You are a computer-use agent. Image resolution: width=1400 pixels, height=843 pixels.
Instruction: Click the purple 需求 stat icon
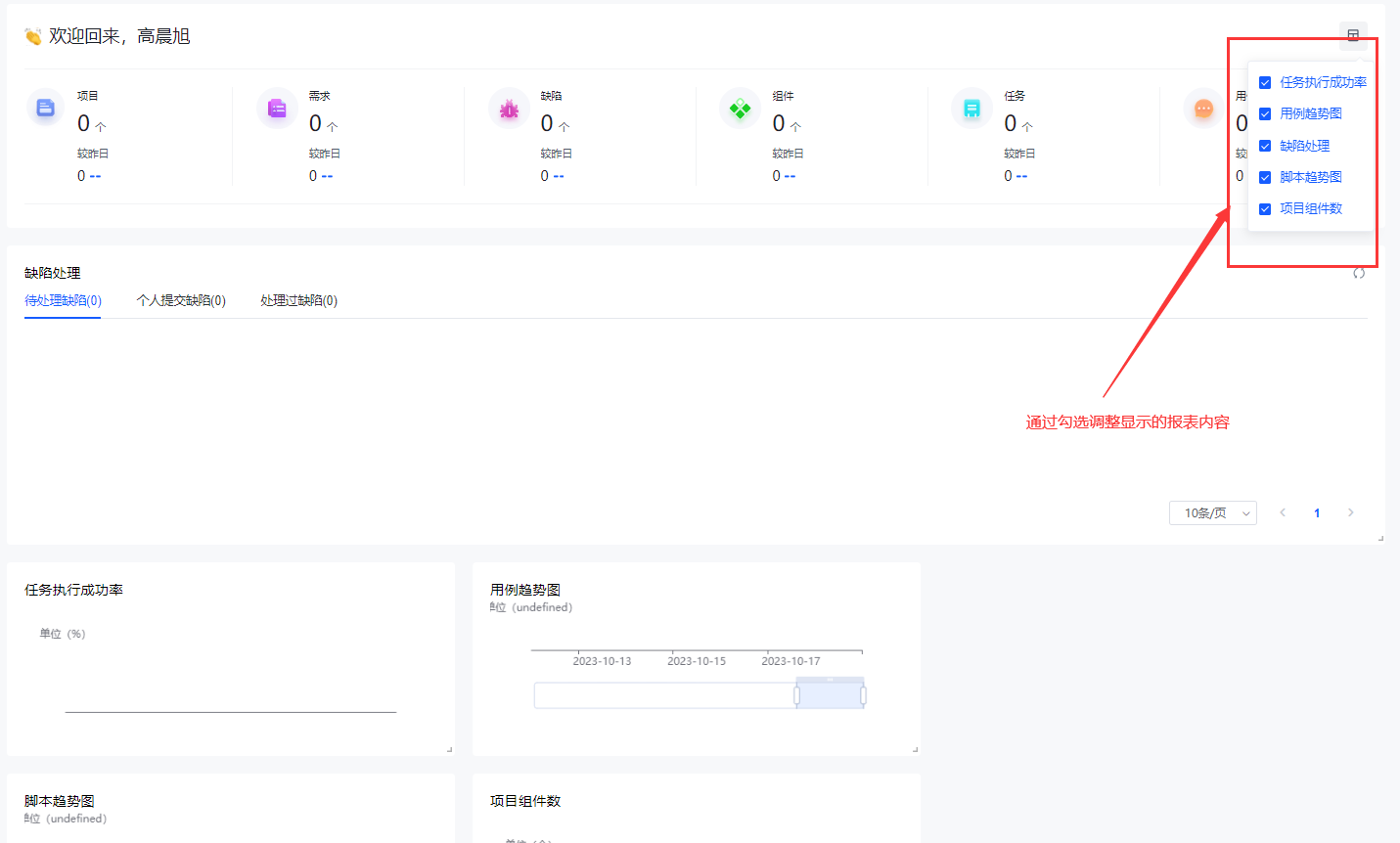(x=277, y=109)
